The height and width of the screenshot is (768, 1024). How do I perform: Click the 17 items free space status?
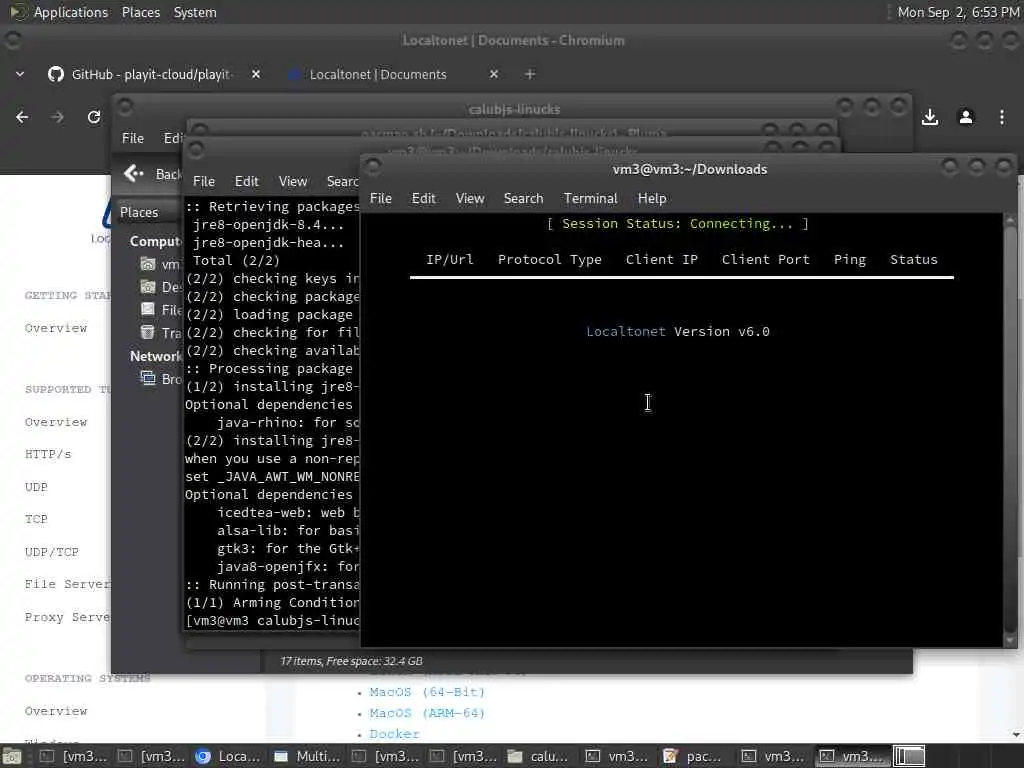coord(351,662)
